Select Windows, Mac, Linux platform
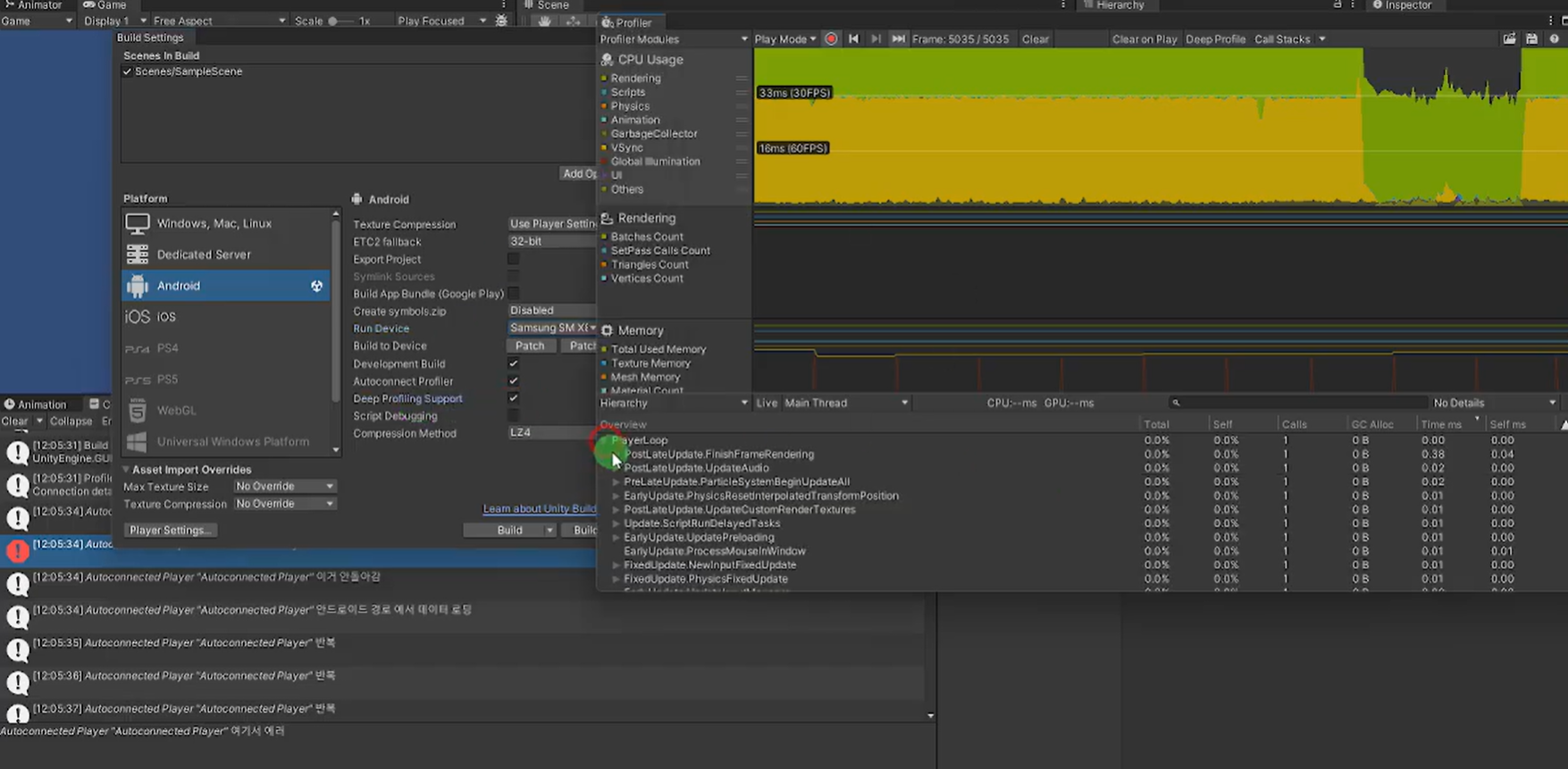 pos(214,223)
